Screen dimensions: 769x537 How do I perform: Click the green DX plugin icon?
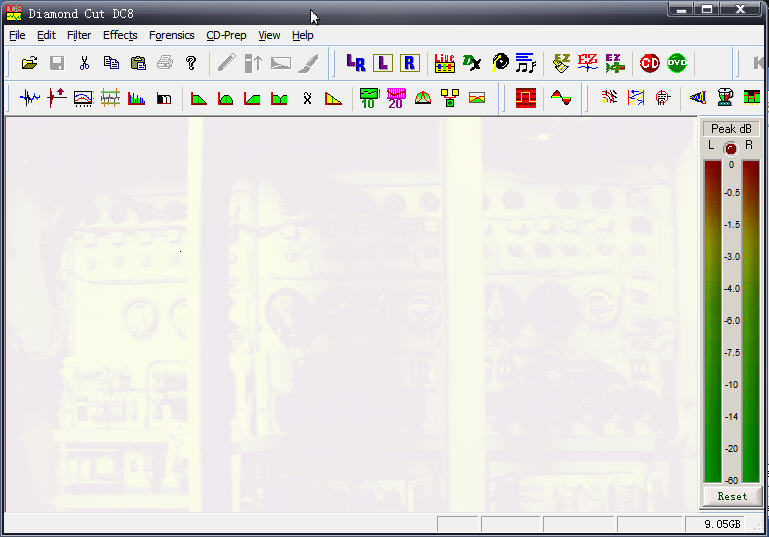coord(472,63)
